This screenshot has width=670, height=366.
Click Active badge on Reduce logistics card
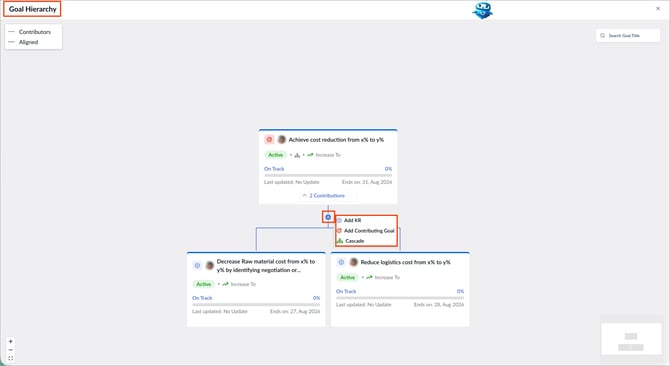pyautogui.click(x=347, y=277)
